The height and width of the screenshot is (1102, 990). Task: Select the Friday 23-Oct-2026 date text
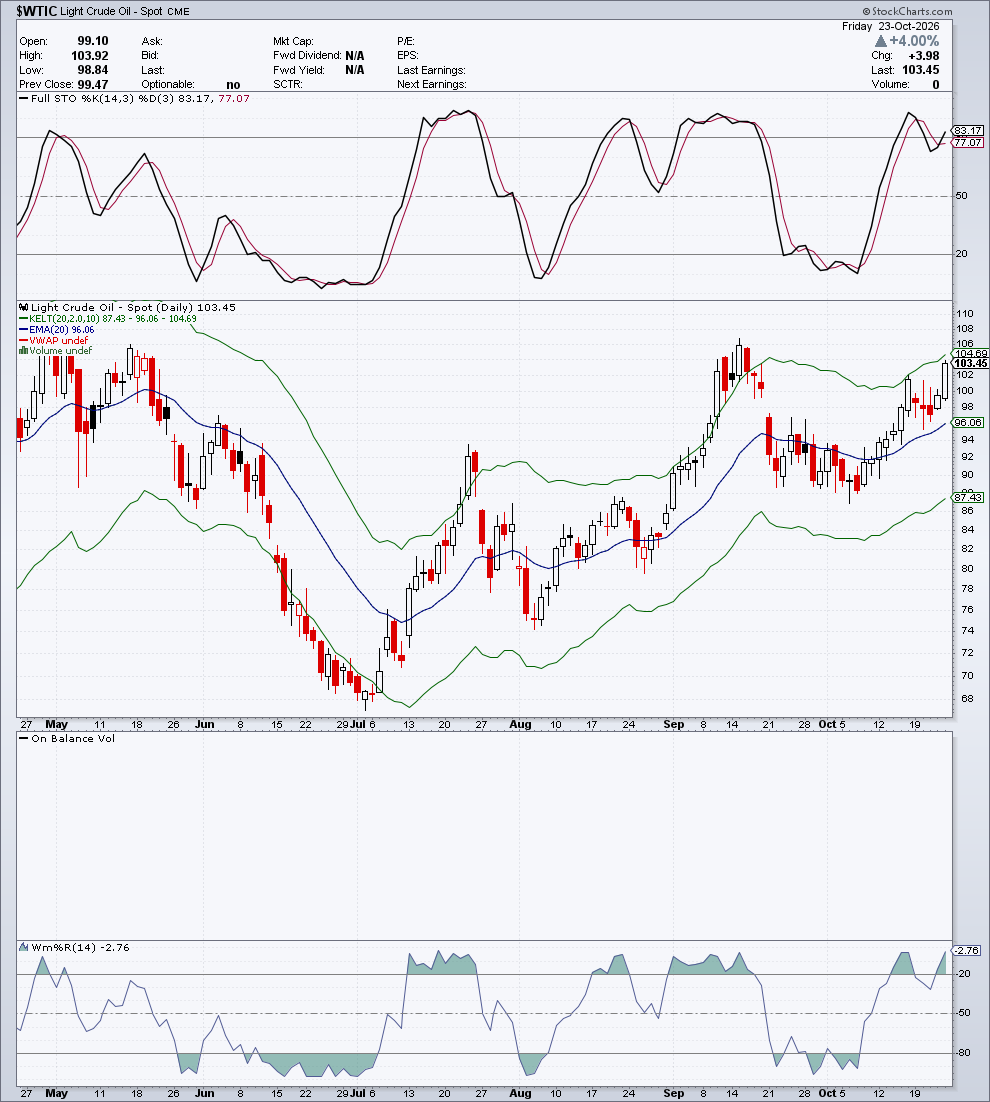890,26
